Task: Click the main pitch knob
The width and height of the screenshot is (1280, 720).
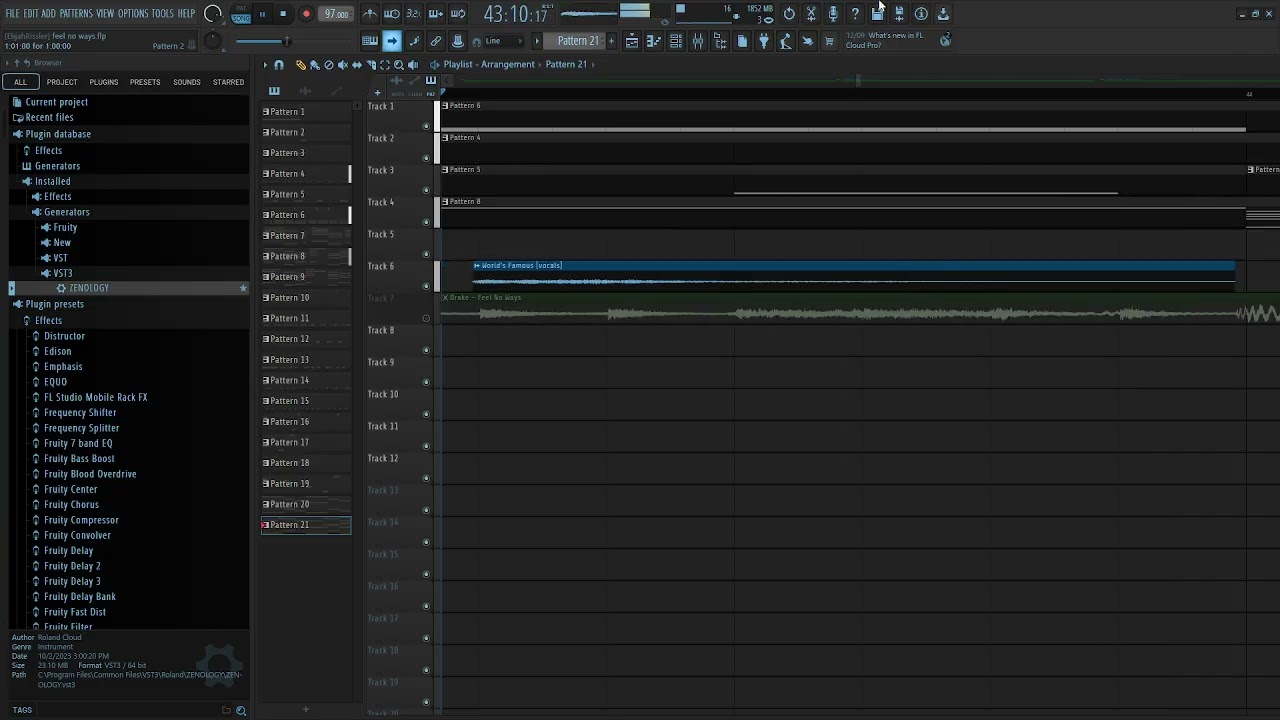Action: tap(213, 41)
